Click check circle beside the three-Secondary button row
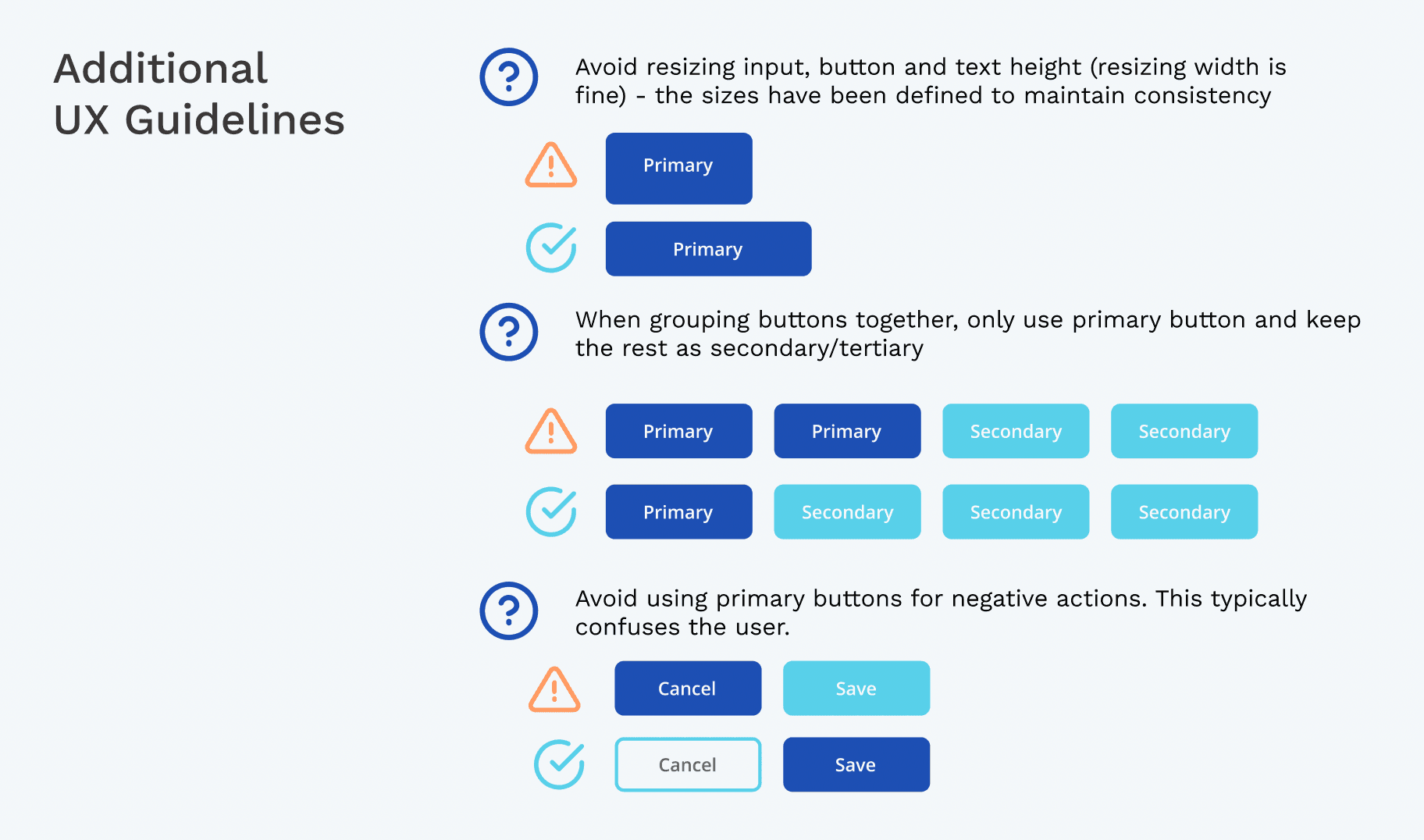 pos(551,512)
